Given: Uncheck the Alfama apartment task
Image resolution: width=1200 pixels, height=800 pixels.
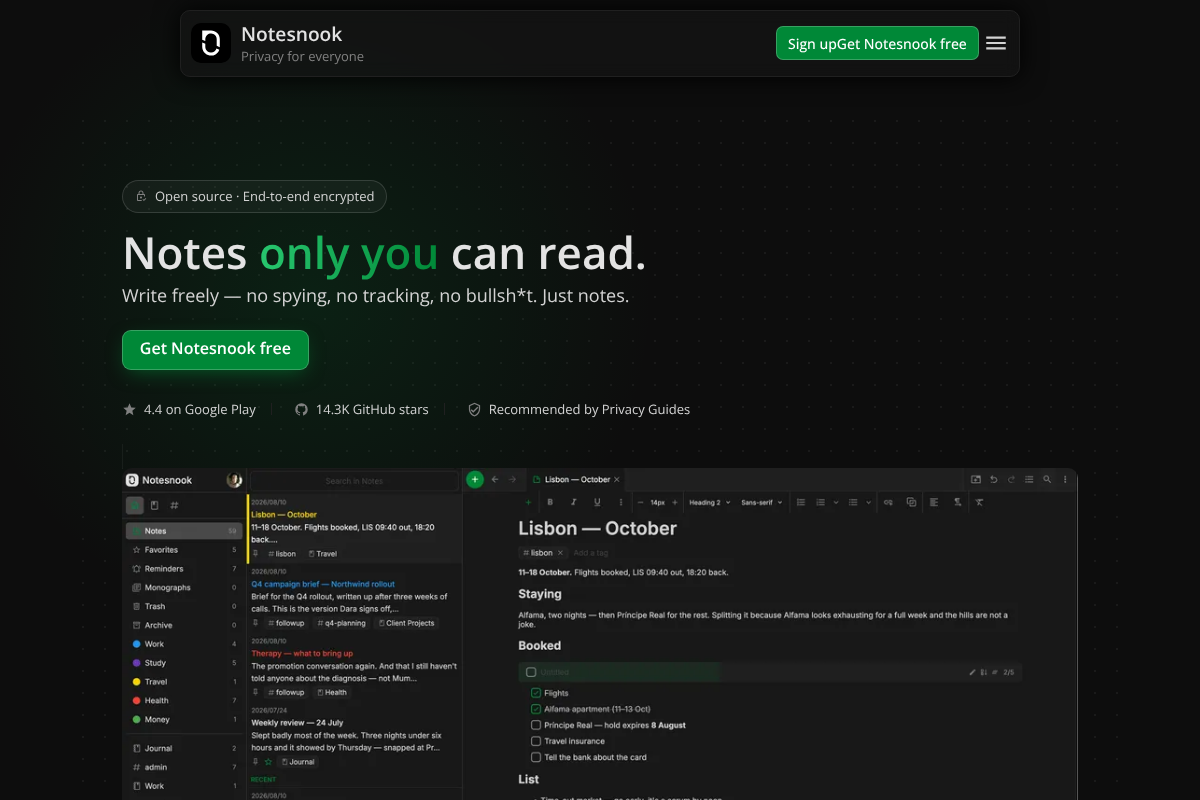Looking at the screenshot, I should [x=536, y=709].
